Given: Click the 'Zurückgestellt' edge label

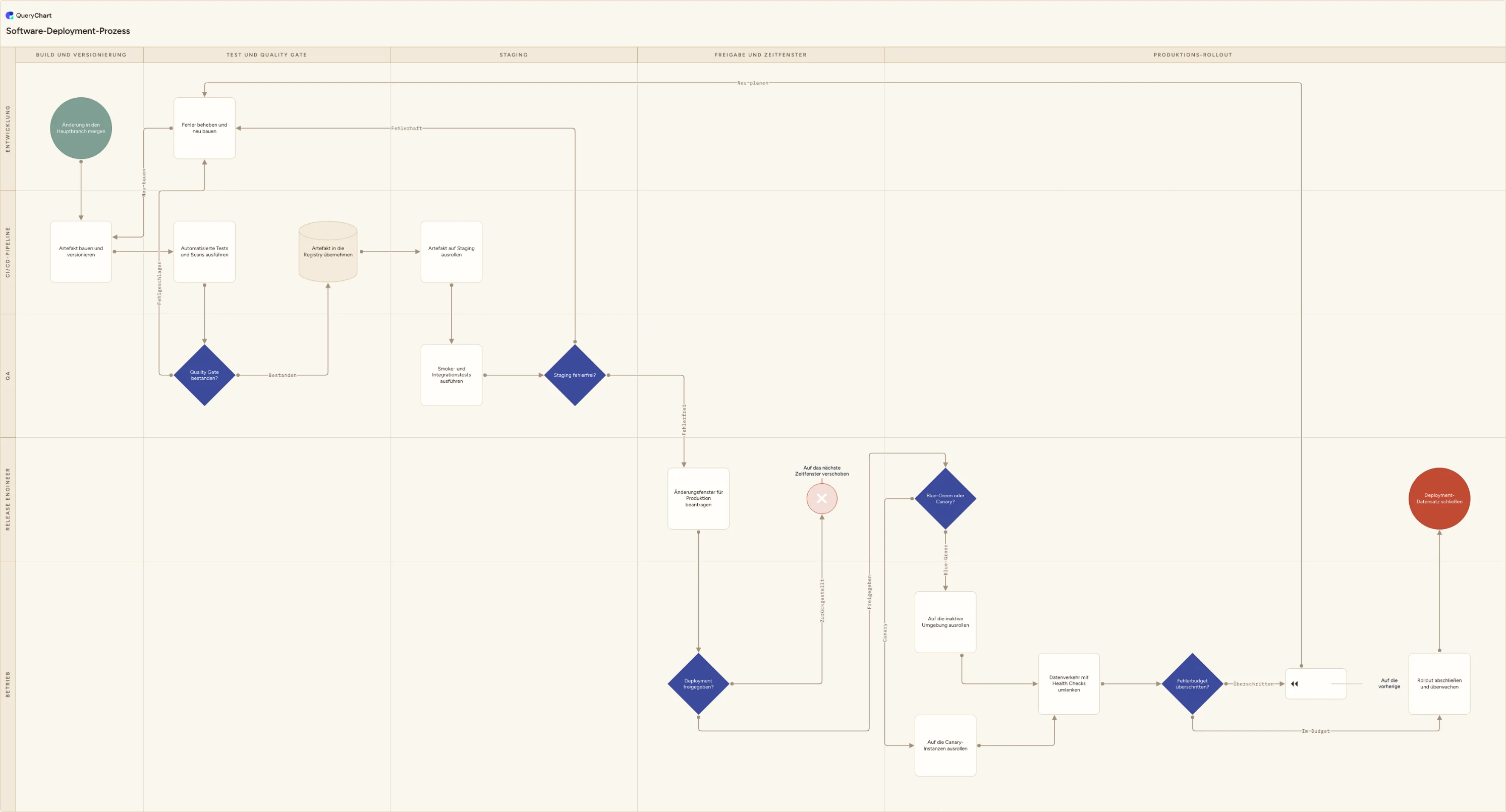Looking at the screenshot, I should [x=822, y=600].
